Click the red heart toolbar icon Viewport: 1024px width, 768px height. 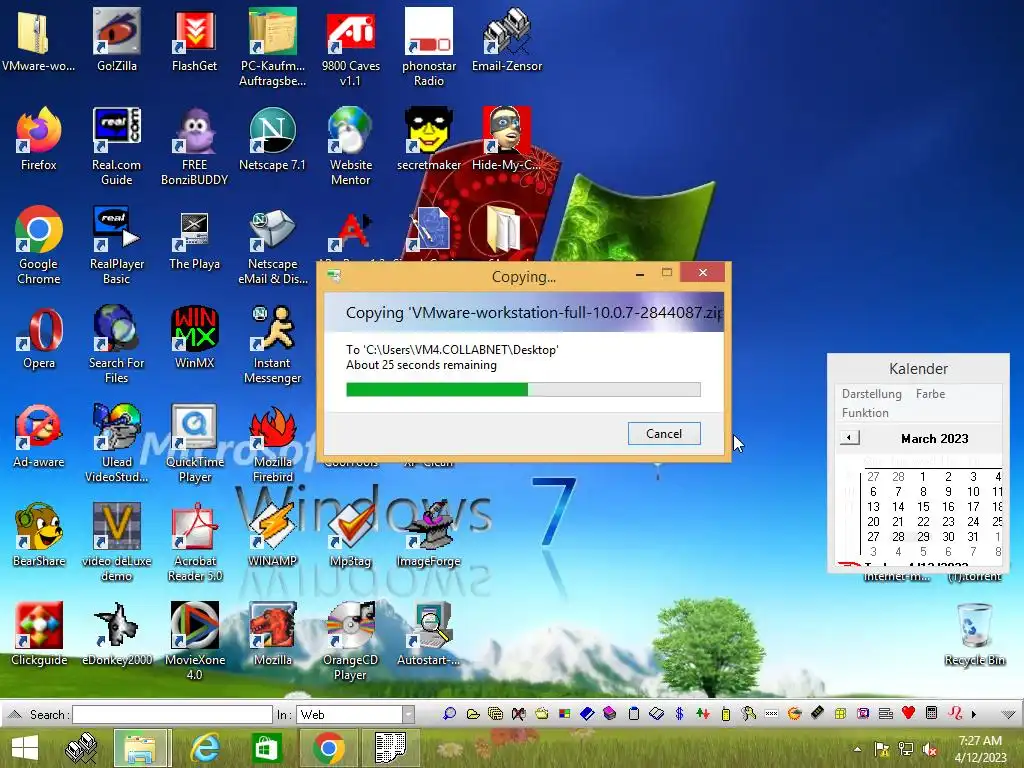click(908, 713)
